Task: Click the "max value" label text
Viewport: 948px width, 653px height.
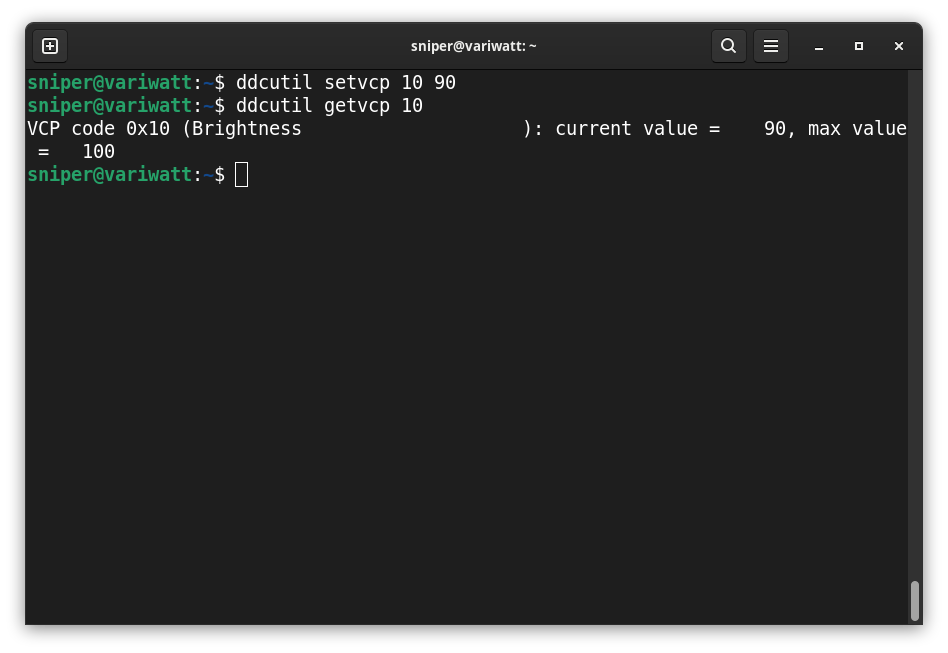Action: coord(857,128)
